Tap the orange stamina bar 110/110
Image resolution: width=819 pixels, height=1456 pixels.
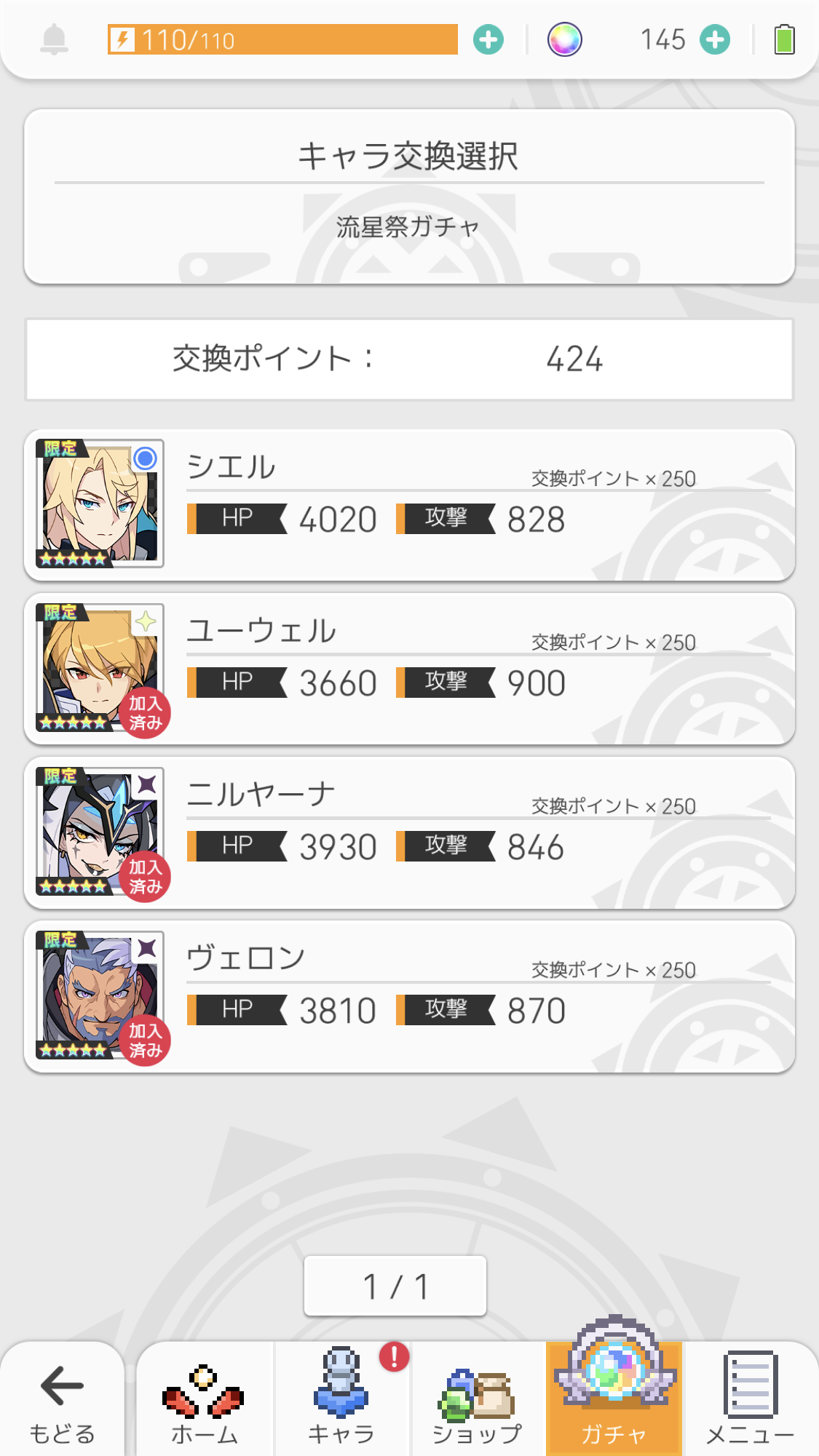tap(282, 39)
